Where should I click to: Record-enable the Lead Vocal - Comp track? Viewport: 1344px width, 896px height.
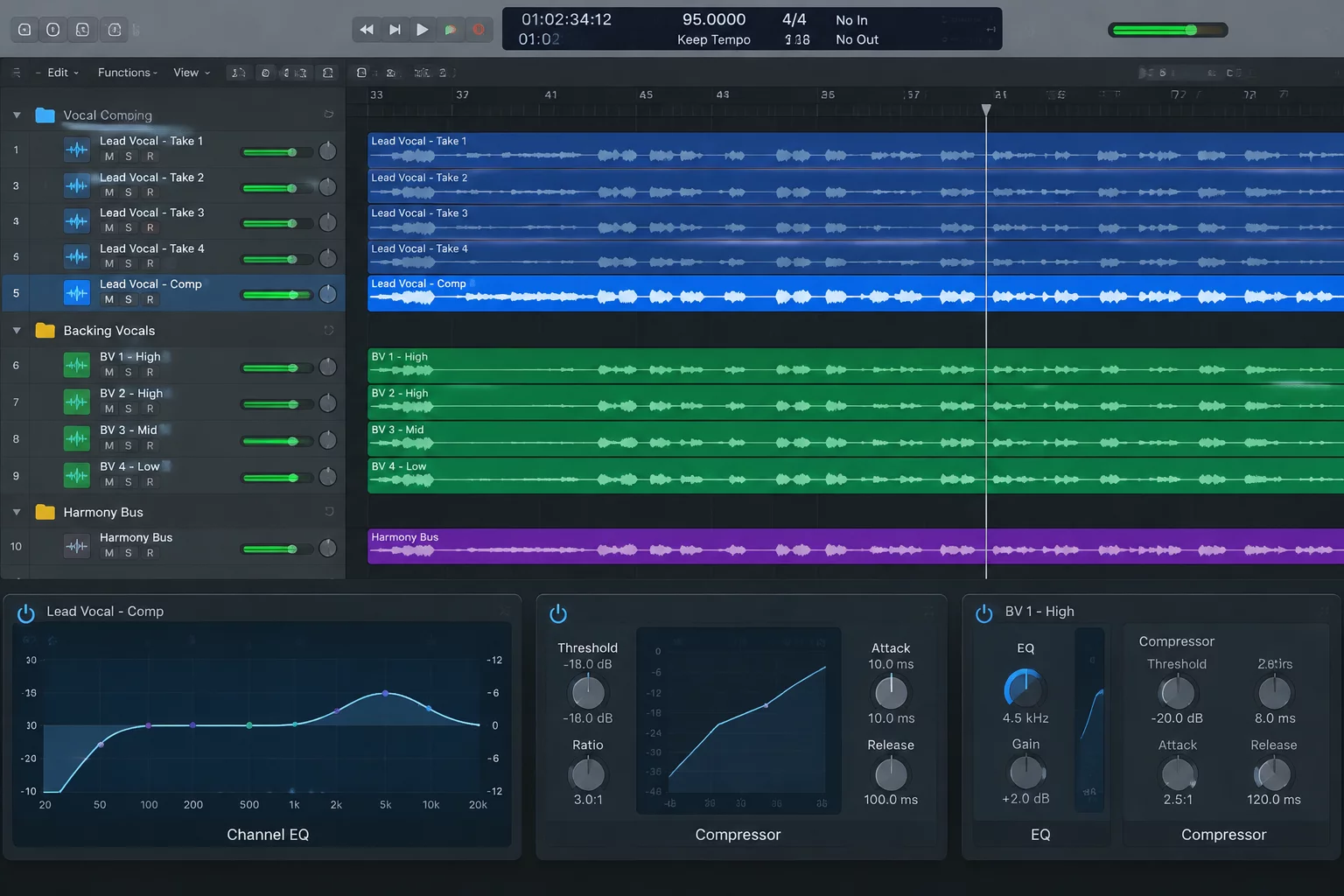[x=150, y=300]
